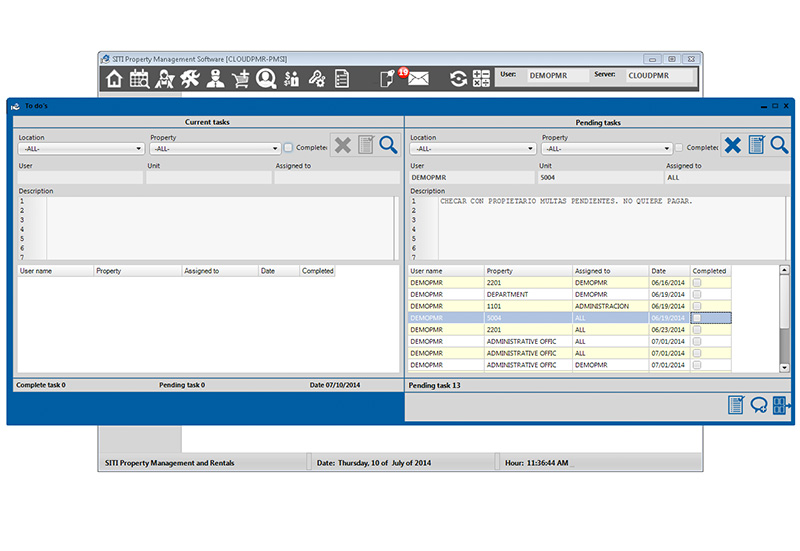The image size is (800, 551).
Task: Open the Home icon in main toolbar
Action: click(114, 79)
